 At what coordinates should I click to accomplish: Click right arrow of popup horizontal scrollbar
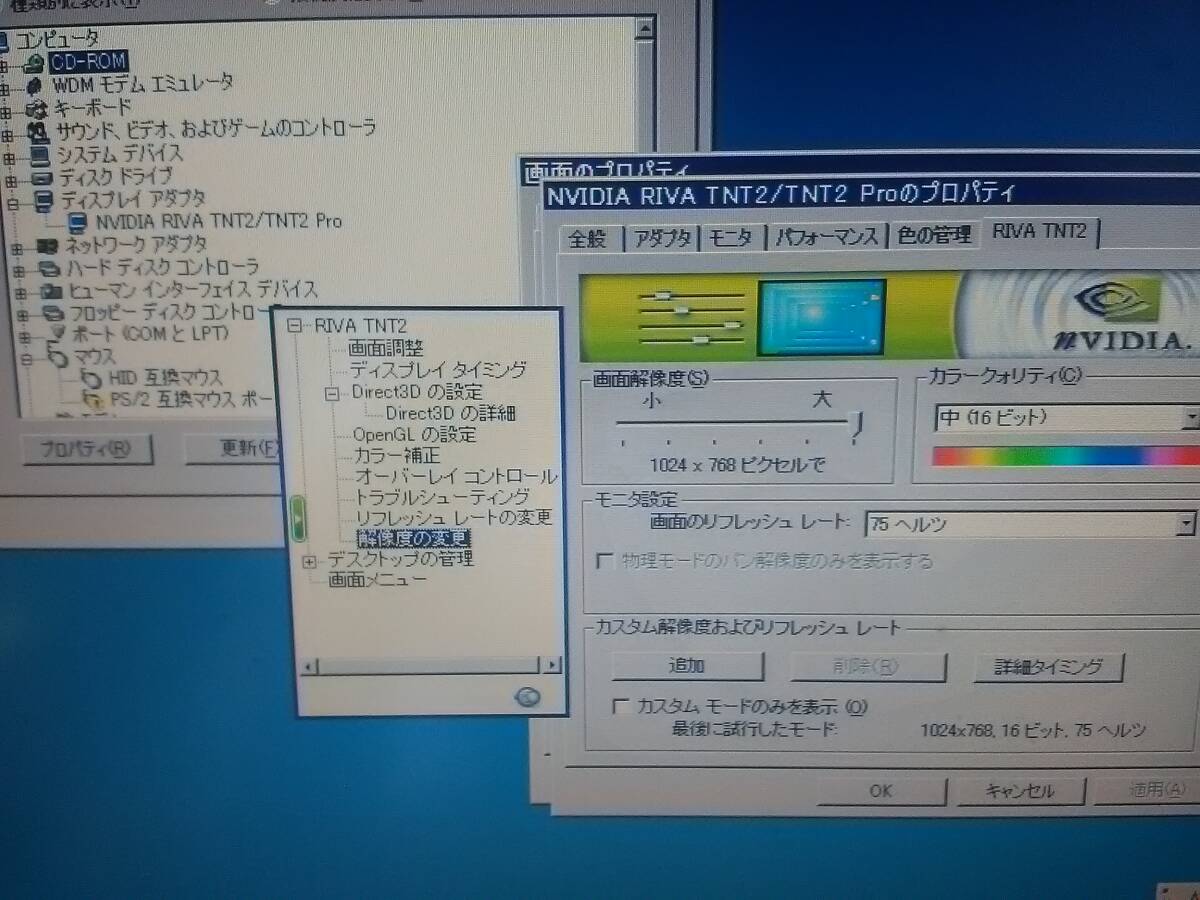point(552,664)
